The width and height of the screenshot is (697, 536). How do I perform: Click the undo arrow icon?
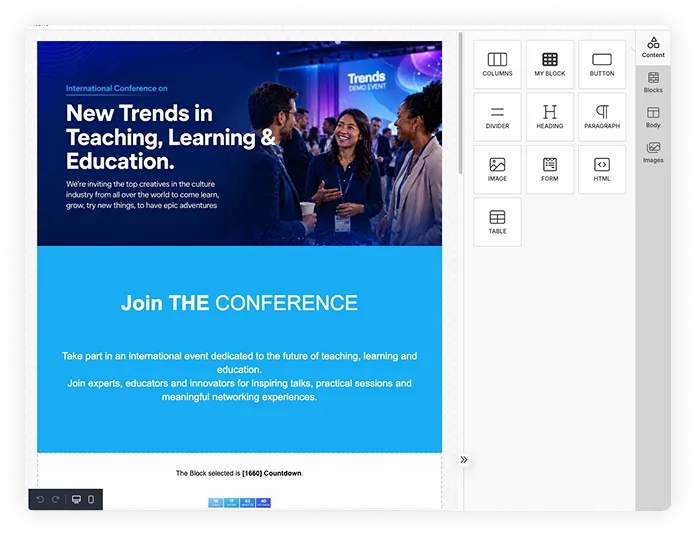[40, 500]
